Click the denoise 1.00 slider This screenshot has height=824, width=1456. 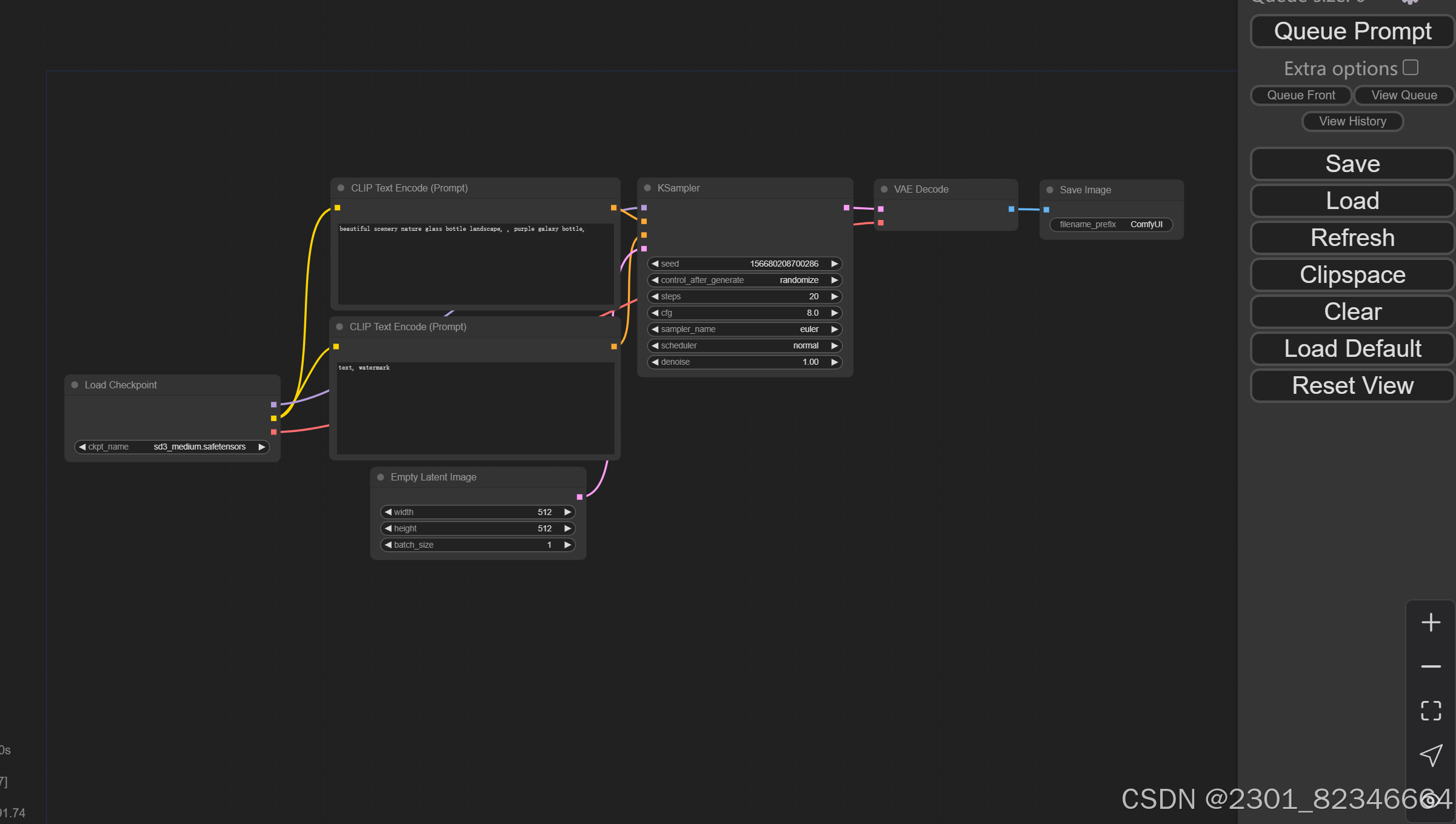(744, 362)
